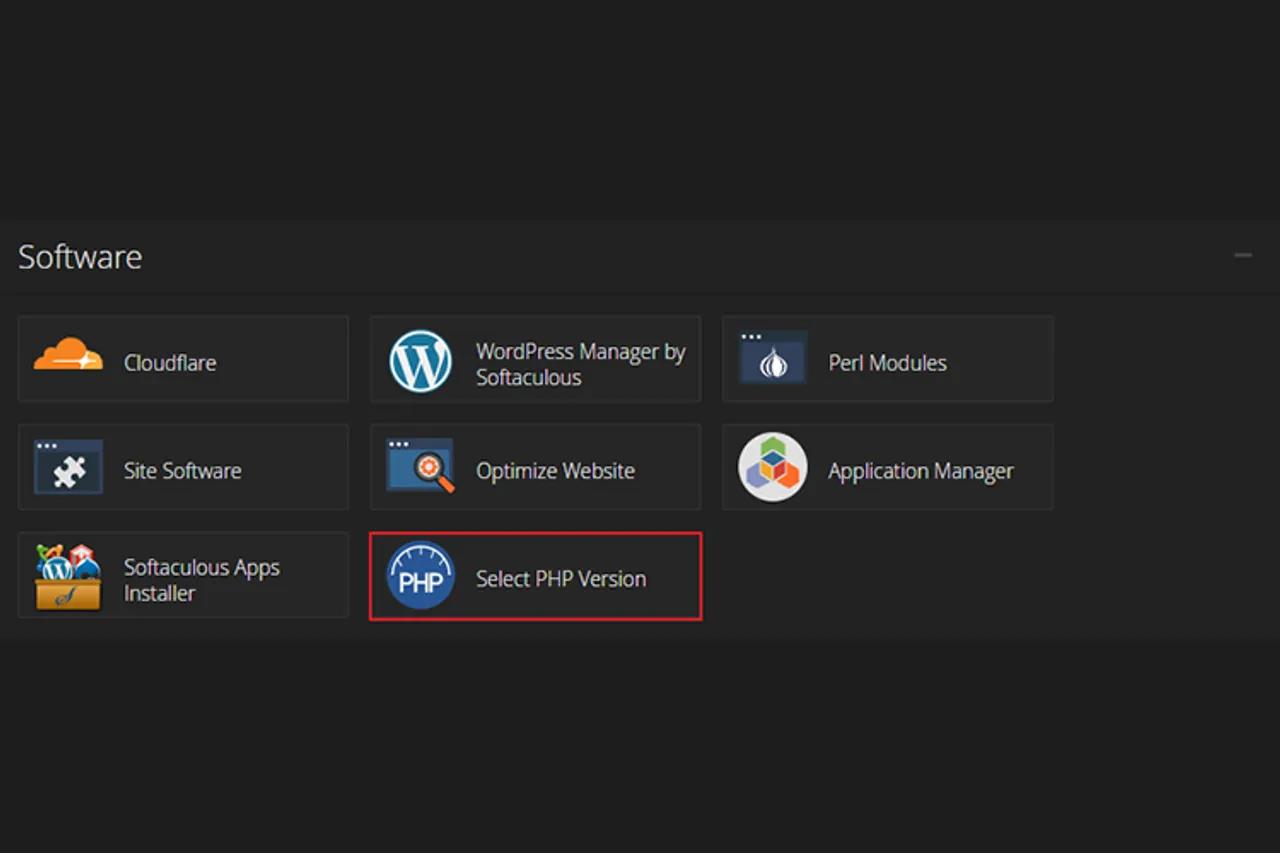This screenshot has width=1280, height=853.
Task: Click the Optimize Website magnifier icon
Action: tap(421, 466)
